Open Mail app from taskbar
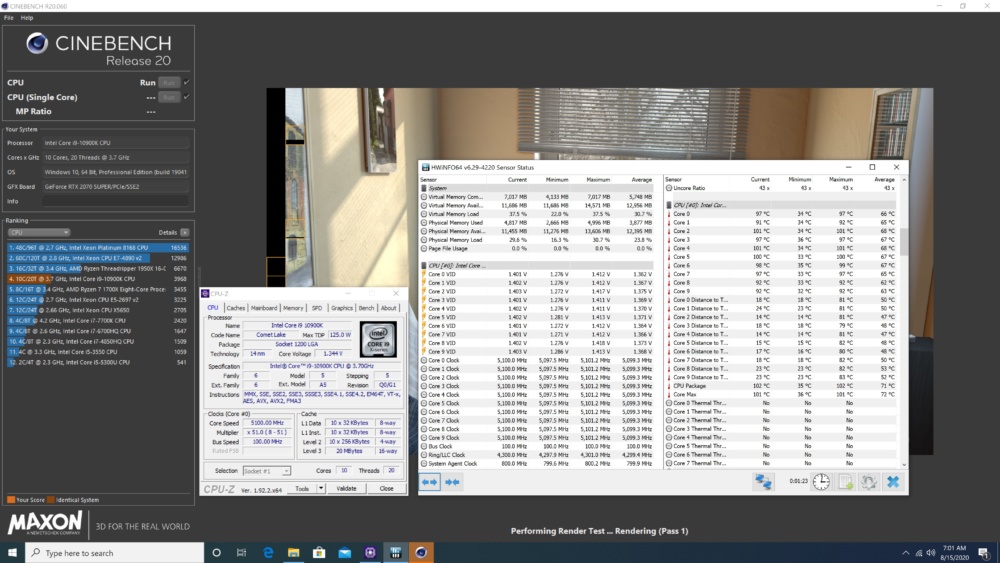The height and width of the screenshot is (563, 1000). point(344,553)
